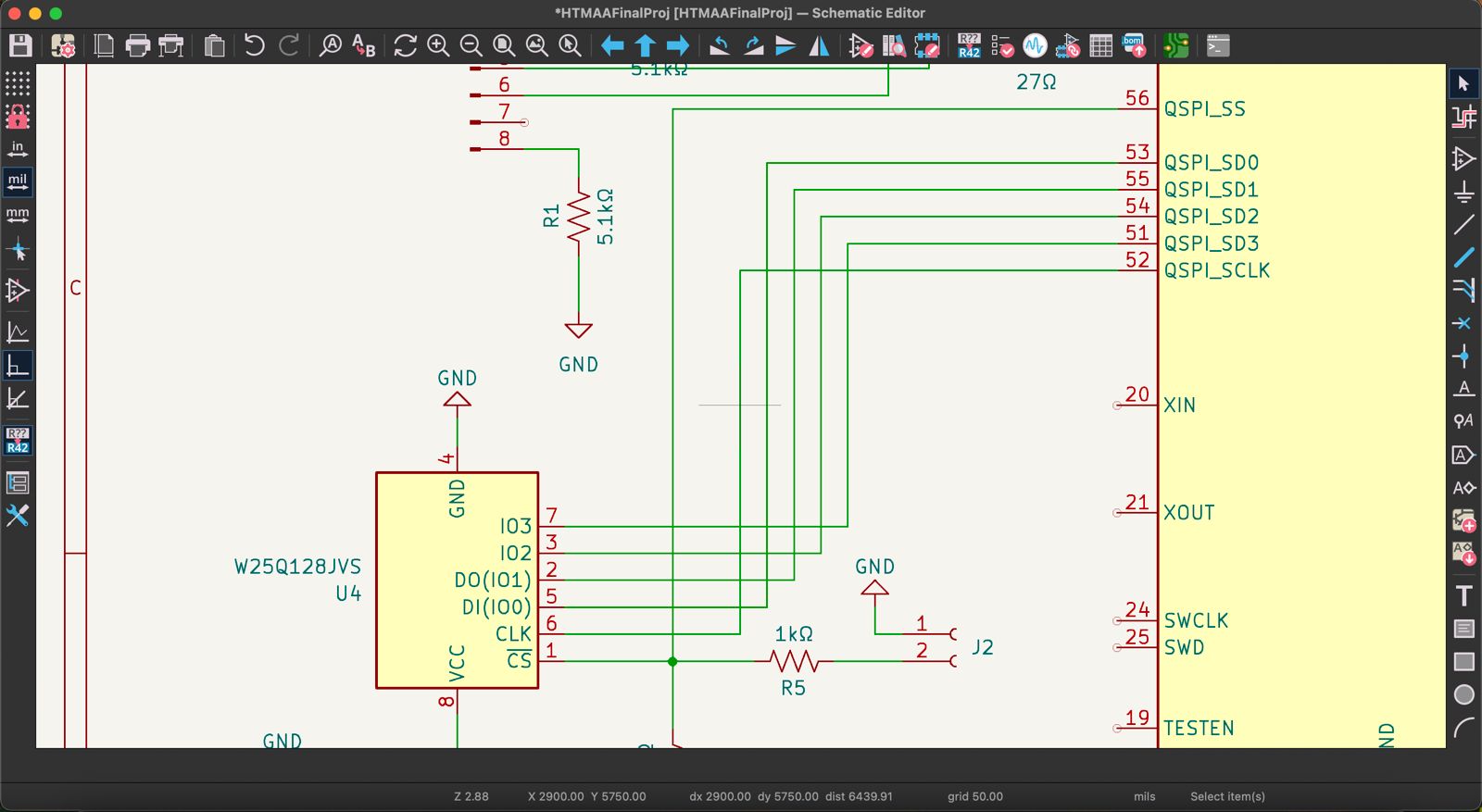Run the electrical rules checker
The width and height of the screenshot is (1482, 812).
pos(1002,45)
